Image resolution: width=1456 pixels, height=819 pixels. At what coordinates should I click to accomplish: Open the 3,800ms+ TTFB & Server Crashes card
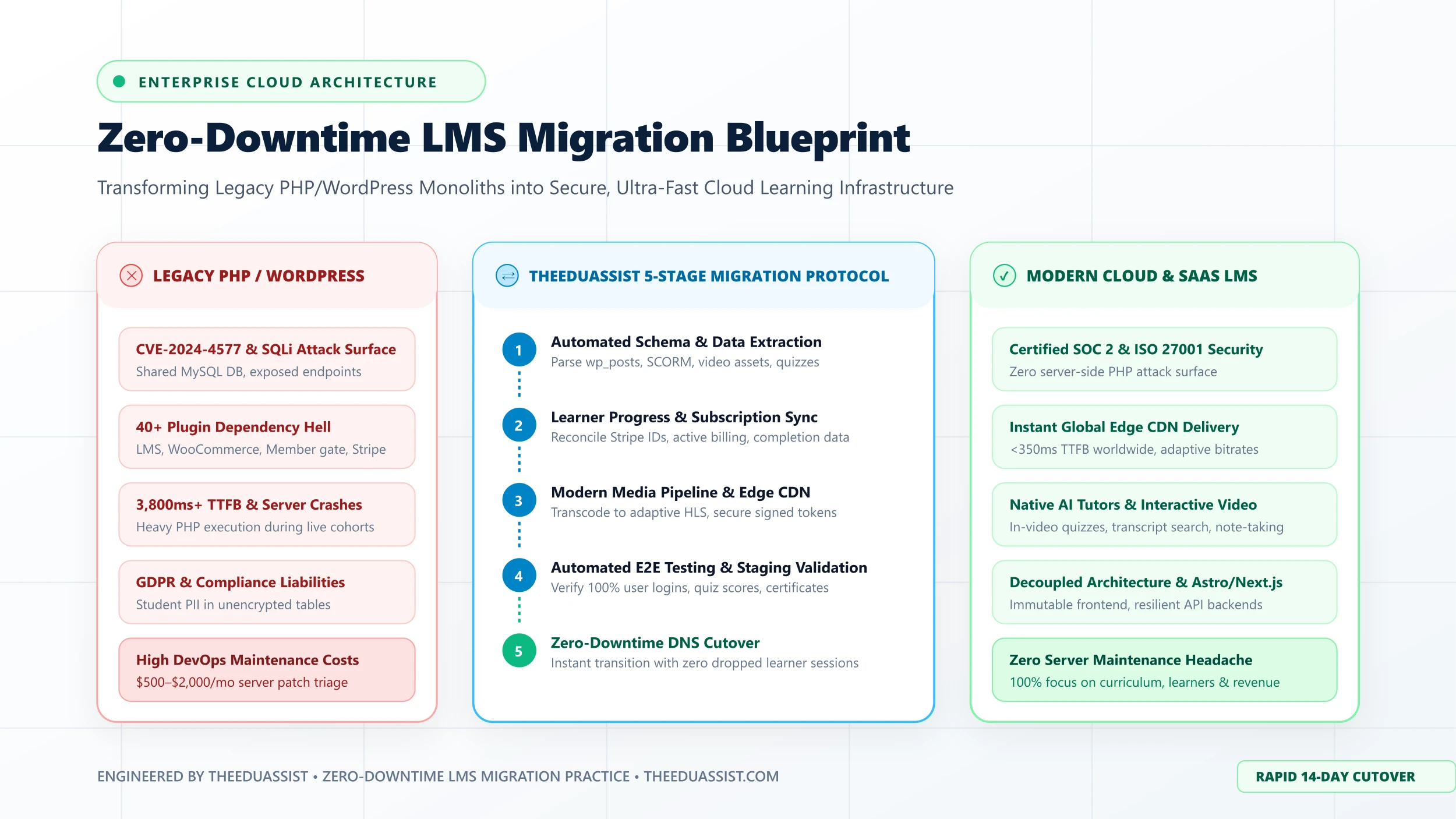click(x=267, y=514)
